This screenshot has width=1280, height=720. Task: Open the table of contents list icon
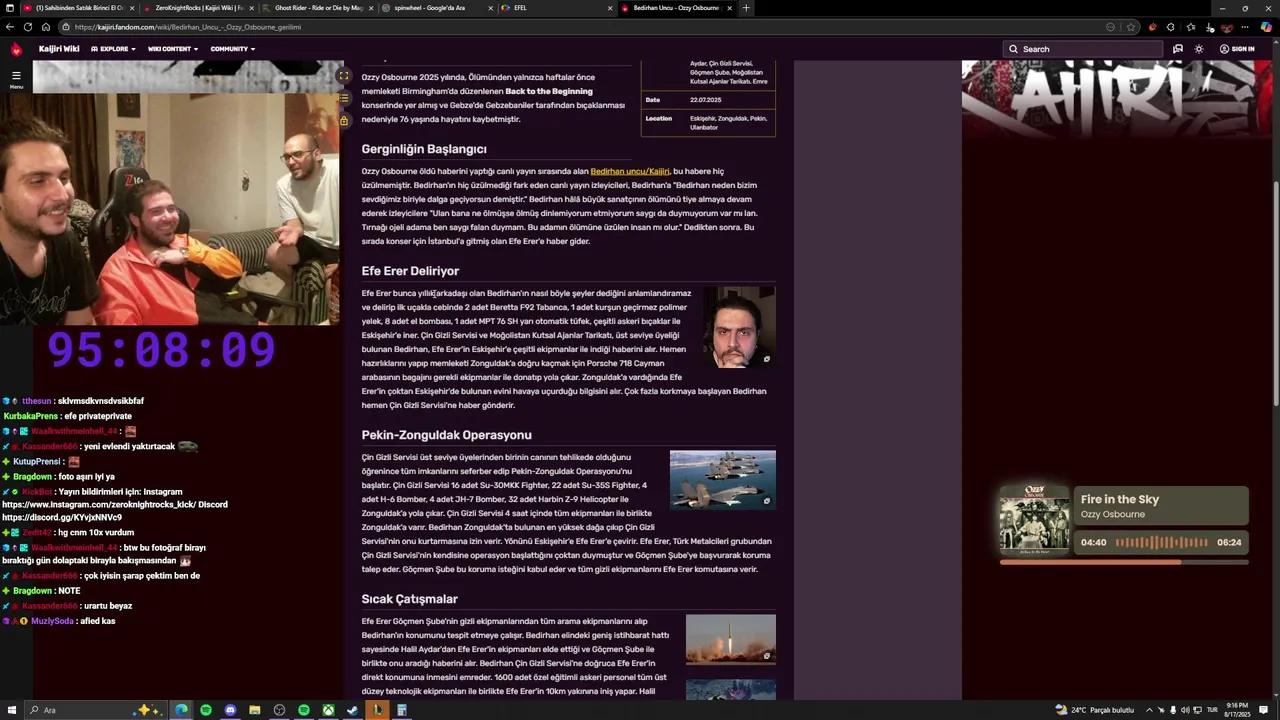[344, 98]
